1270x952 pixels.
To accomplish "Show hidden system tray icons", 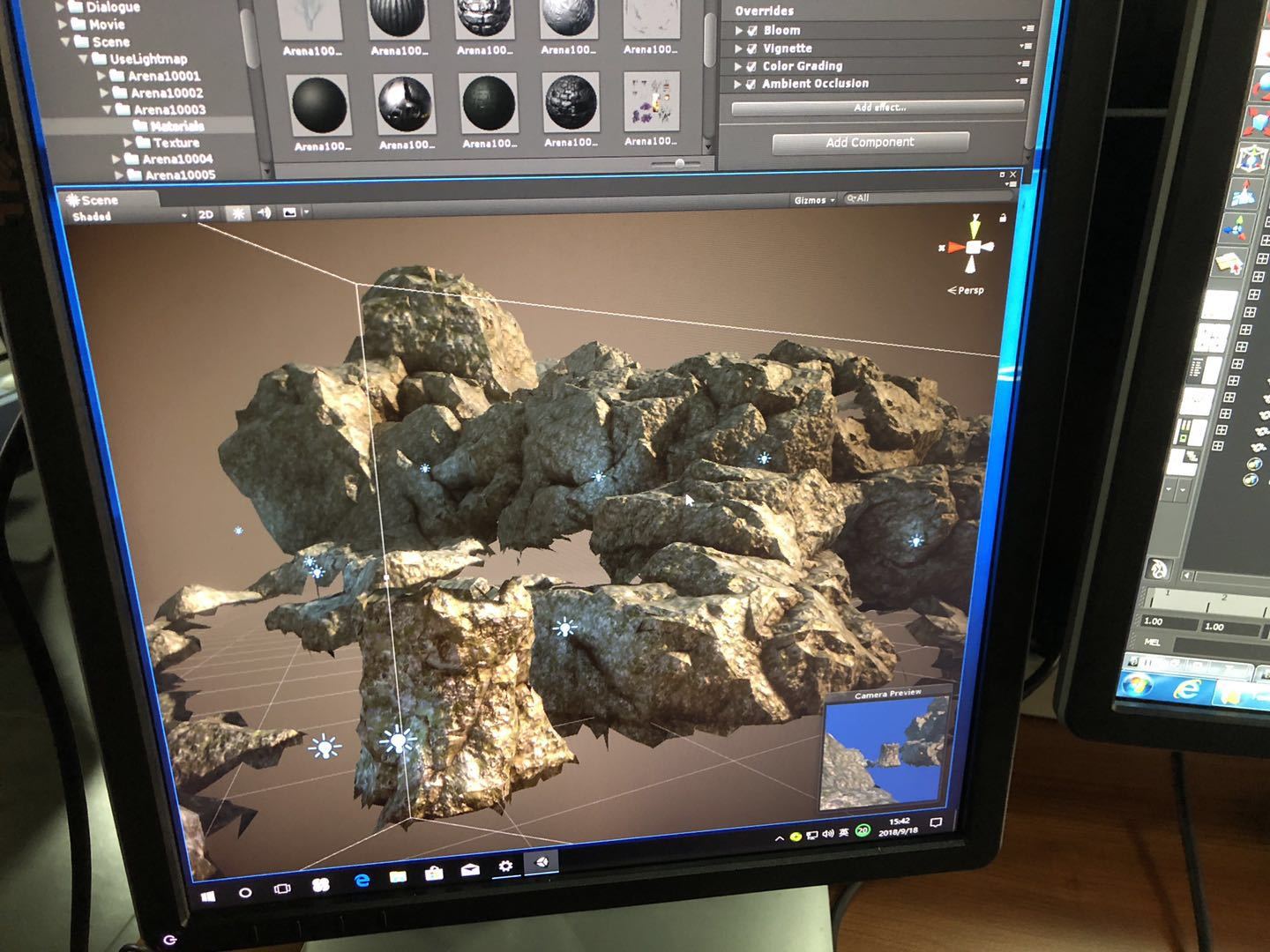I will coord(779,838).
